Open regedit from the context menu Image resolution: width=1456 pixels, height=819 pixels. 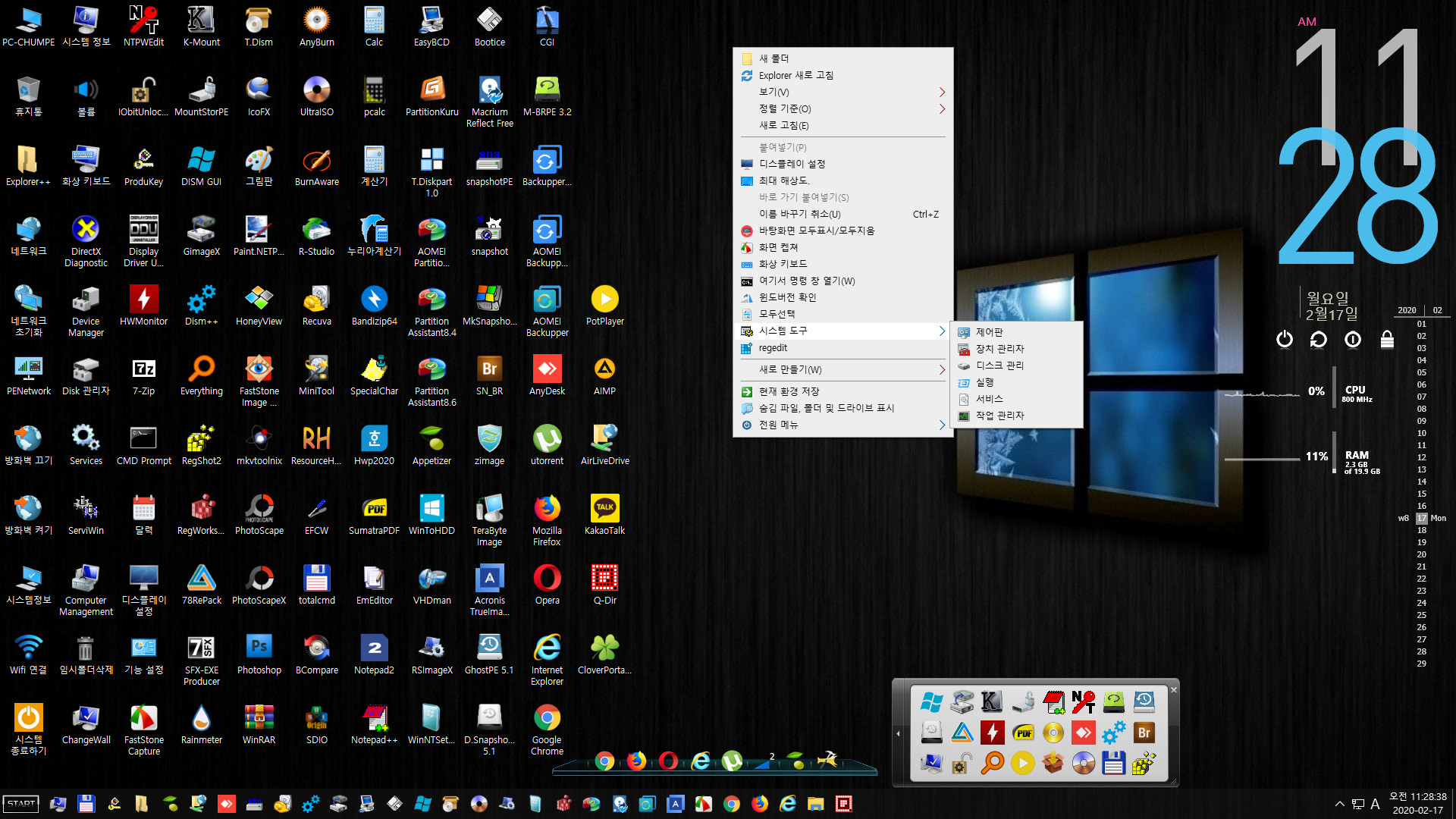(x=843, y=348)
